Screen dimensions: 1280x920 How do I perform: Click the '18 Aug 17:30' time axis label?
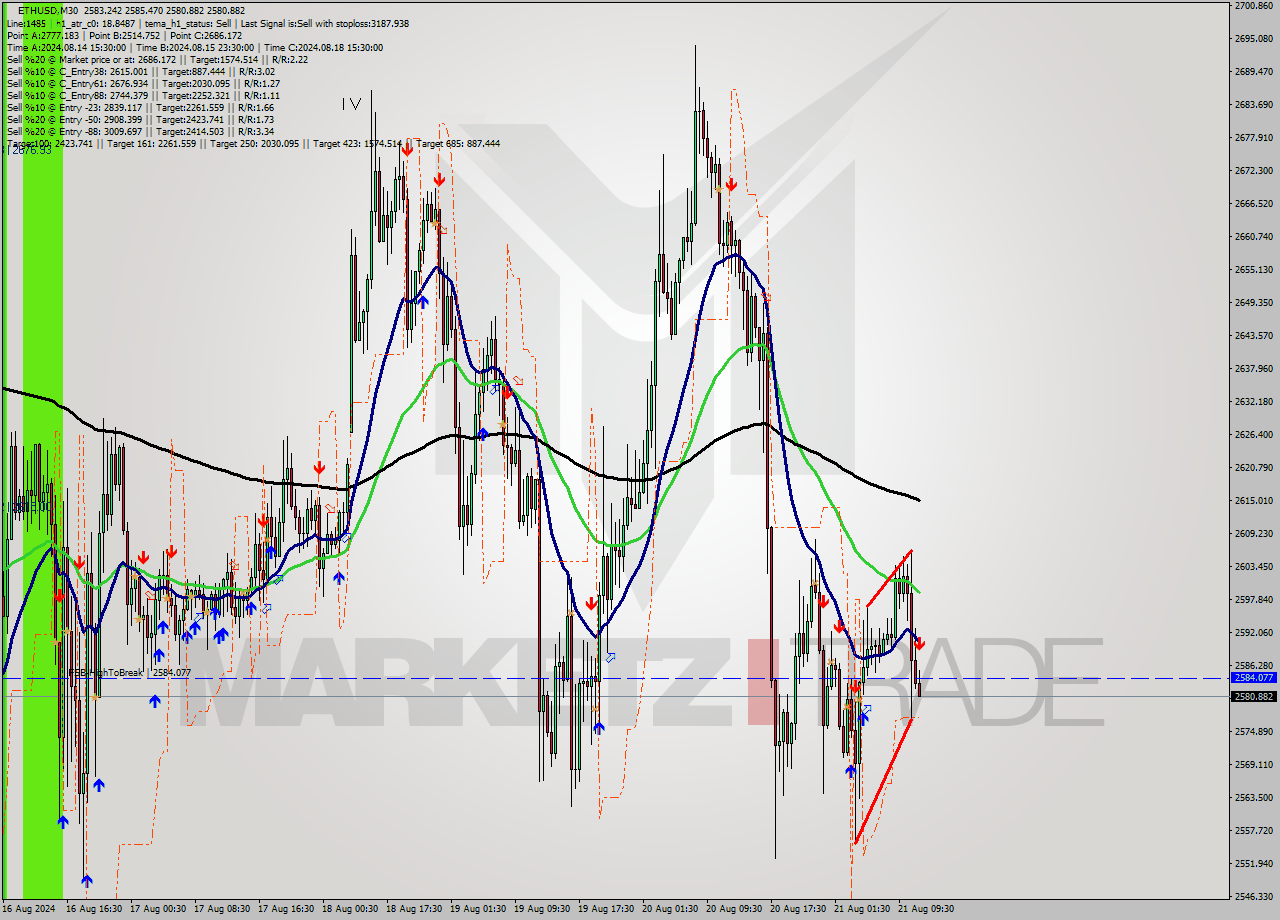[414, 909]
